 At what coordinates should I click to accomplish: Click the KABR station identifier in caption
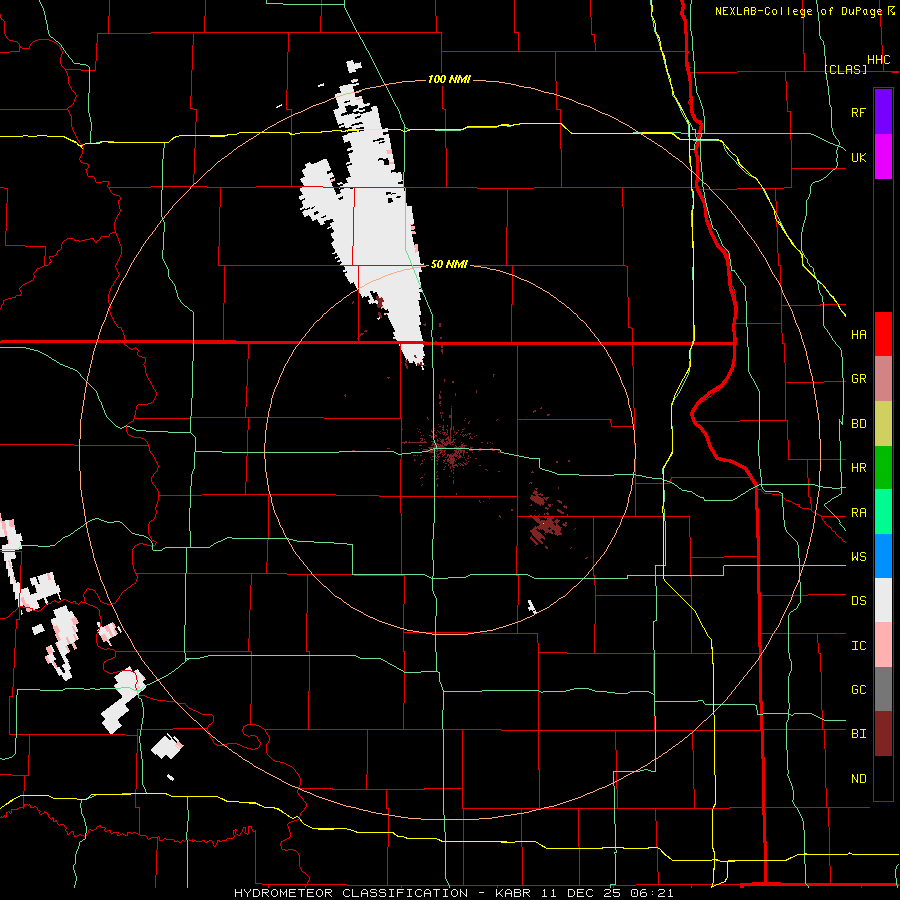513,893
